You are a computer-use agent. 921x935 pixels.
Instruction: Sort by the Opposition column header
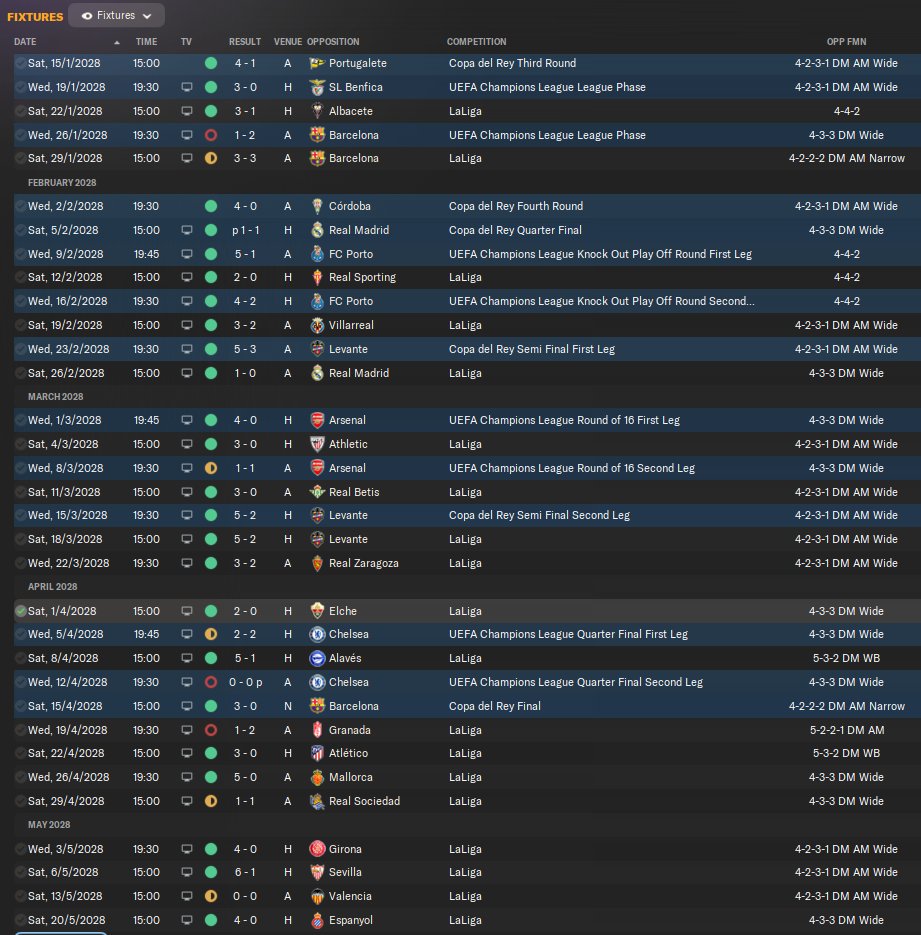(x=333, y=42)
